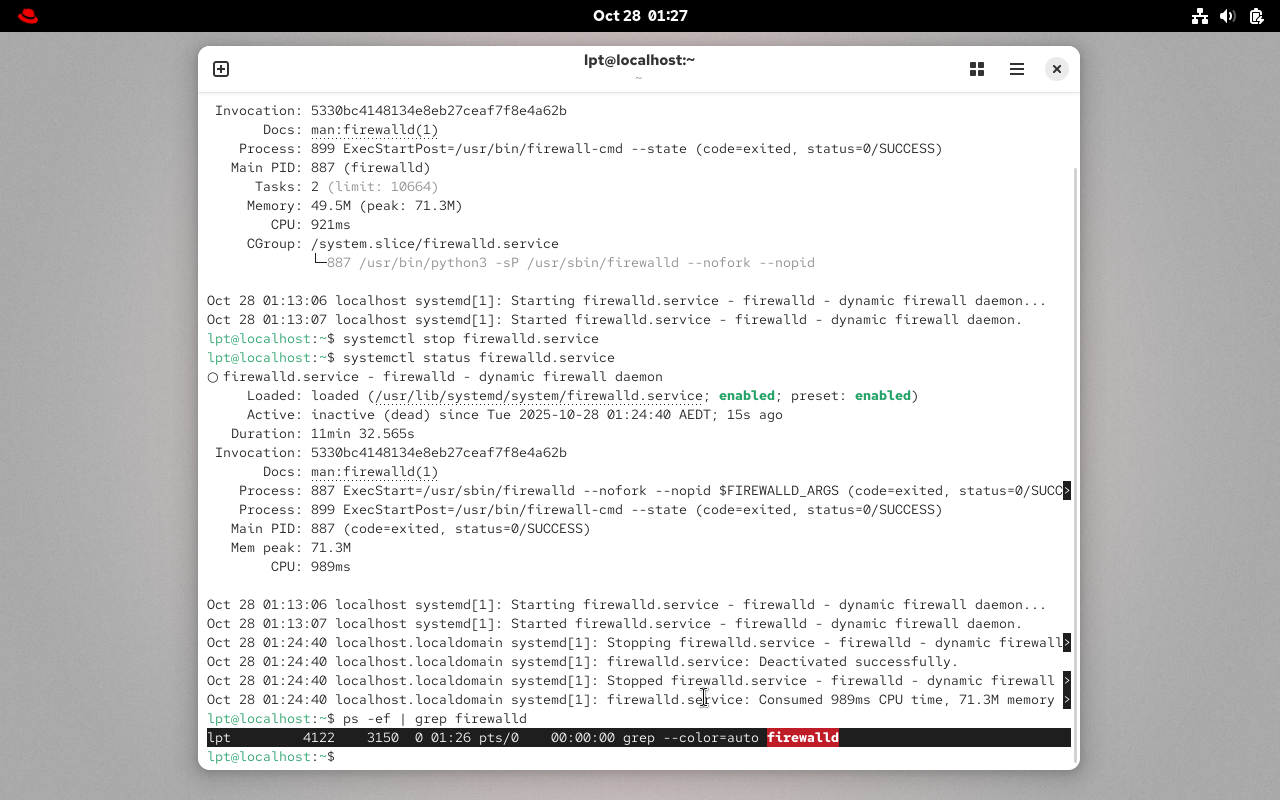Open the volume speaker icon
This screenshot has width=1280, height=800.
pos(1228,16)
